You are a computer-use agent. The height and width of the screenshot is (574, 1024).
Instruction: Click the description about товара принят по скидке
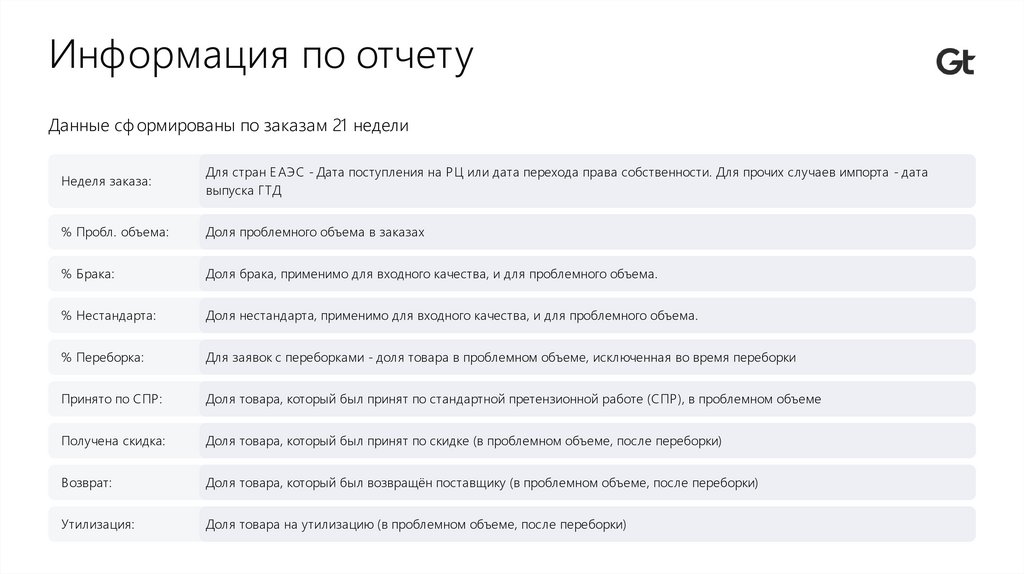click(x=464, y=441)
